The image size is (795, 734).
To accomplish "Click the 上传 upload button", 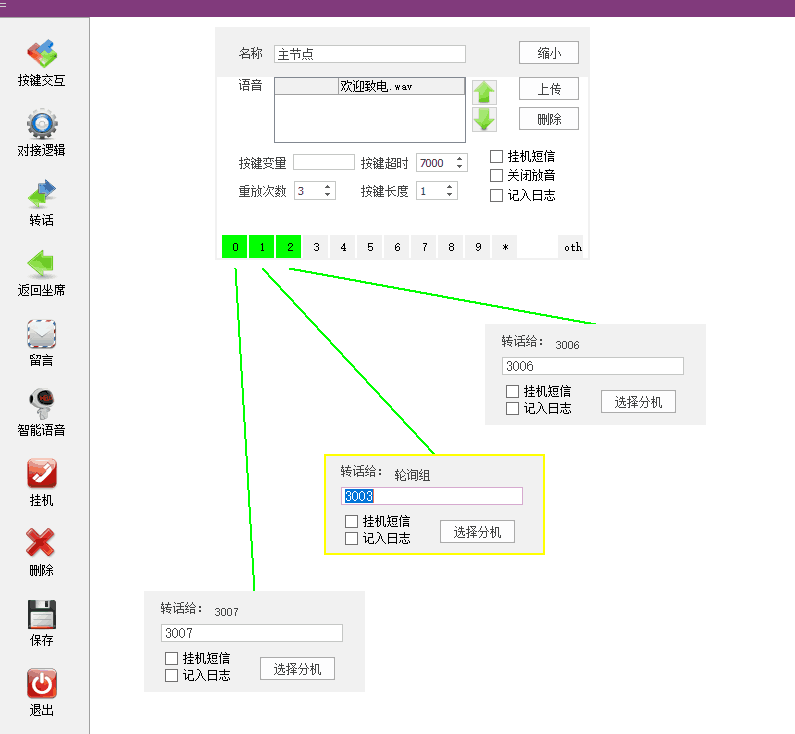I will coord(549,89).
